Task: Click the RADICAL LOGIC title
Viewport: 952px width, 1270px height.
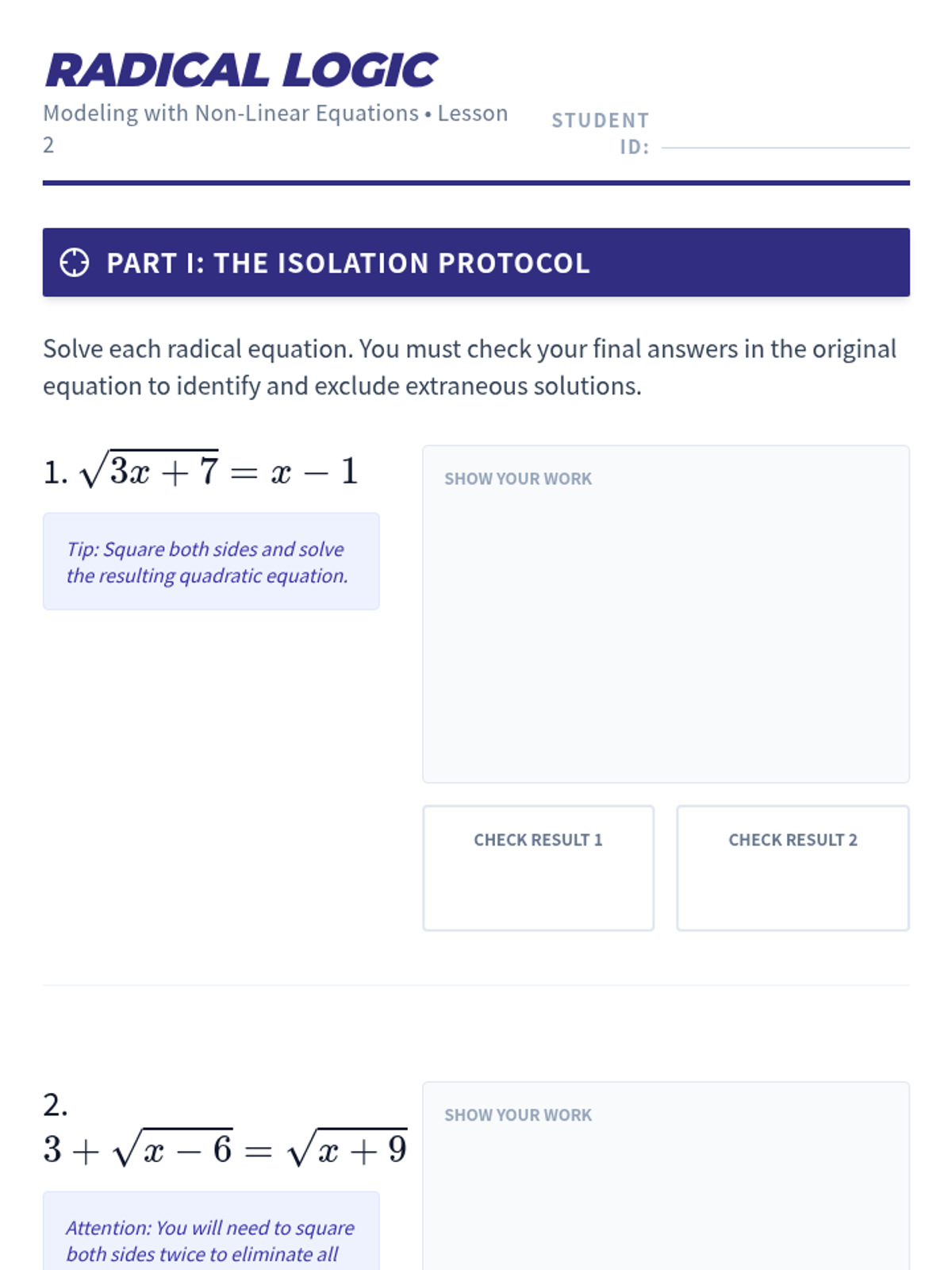Action: [241, 70]
